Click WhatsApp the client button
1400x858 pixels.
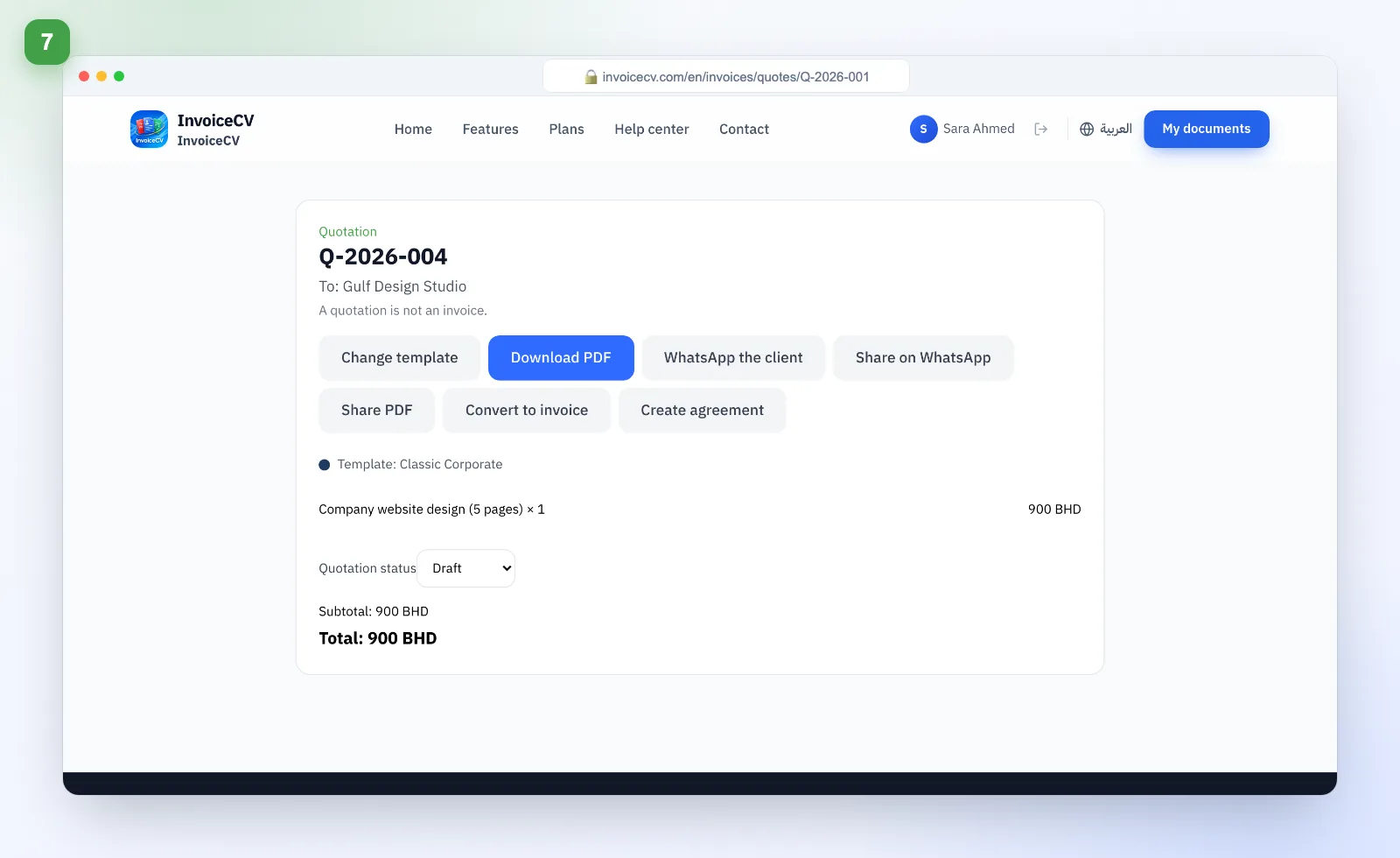tap(733, 357)
